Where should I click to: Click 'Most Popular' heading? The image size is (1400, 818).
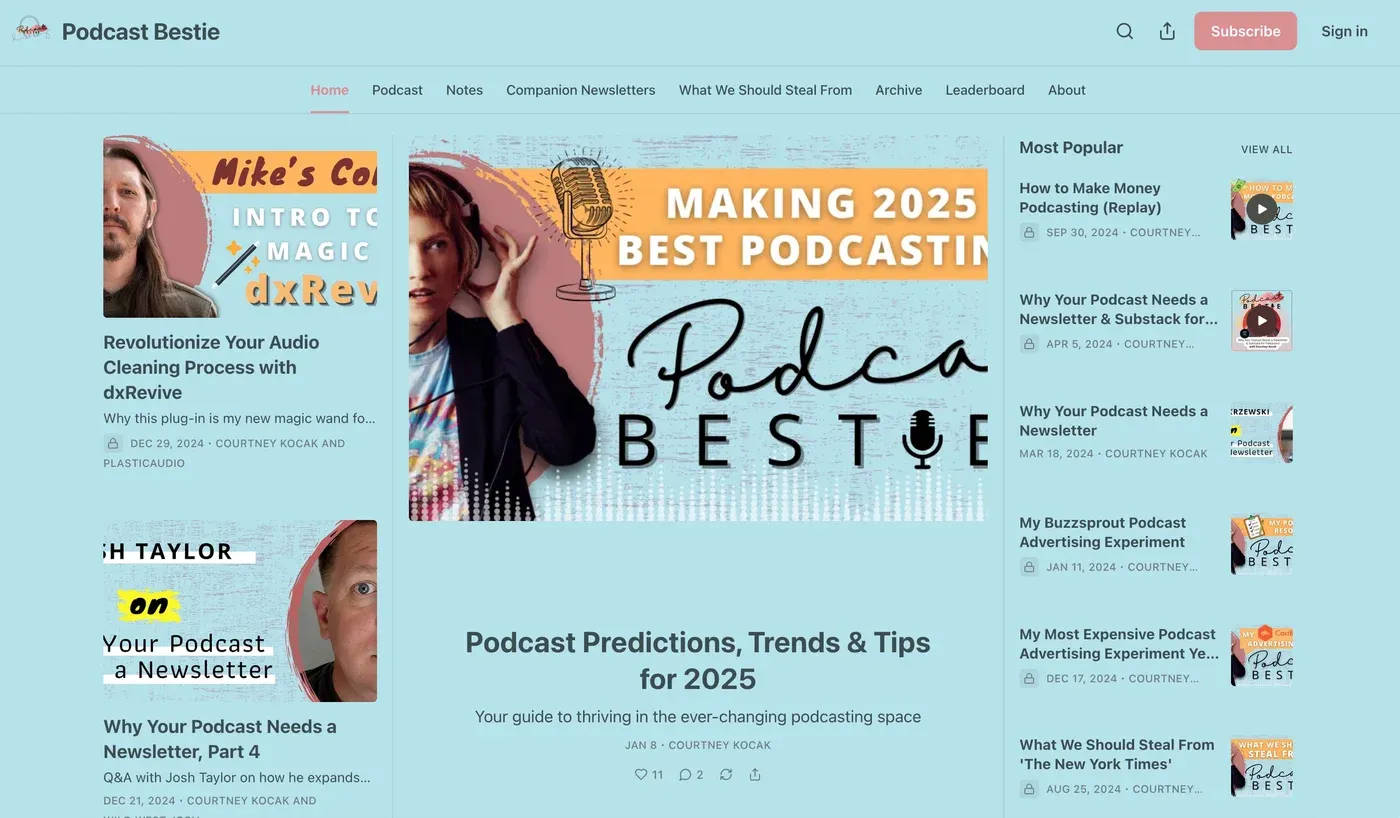pos(1071,148)
